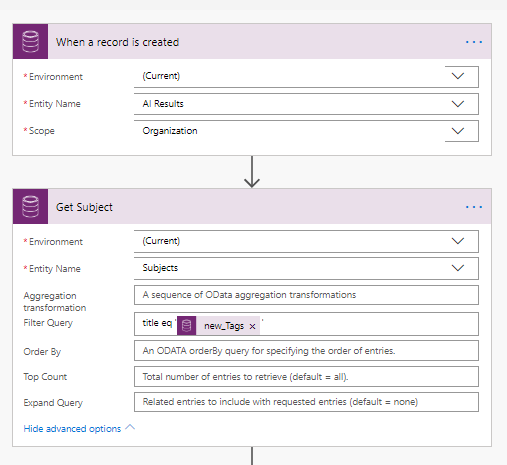The image size is (507, 465).
Task: Click the chevron next to Hide advanced options
Action: coord(130,427)
